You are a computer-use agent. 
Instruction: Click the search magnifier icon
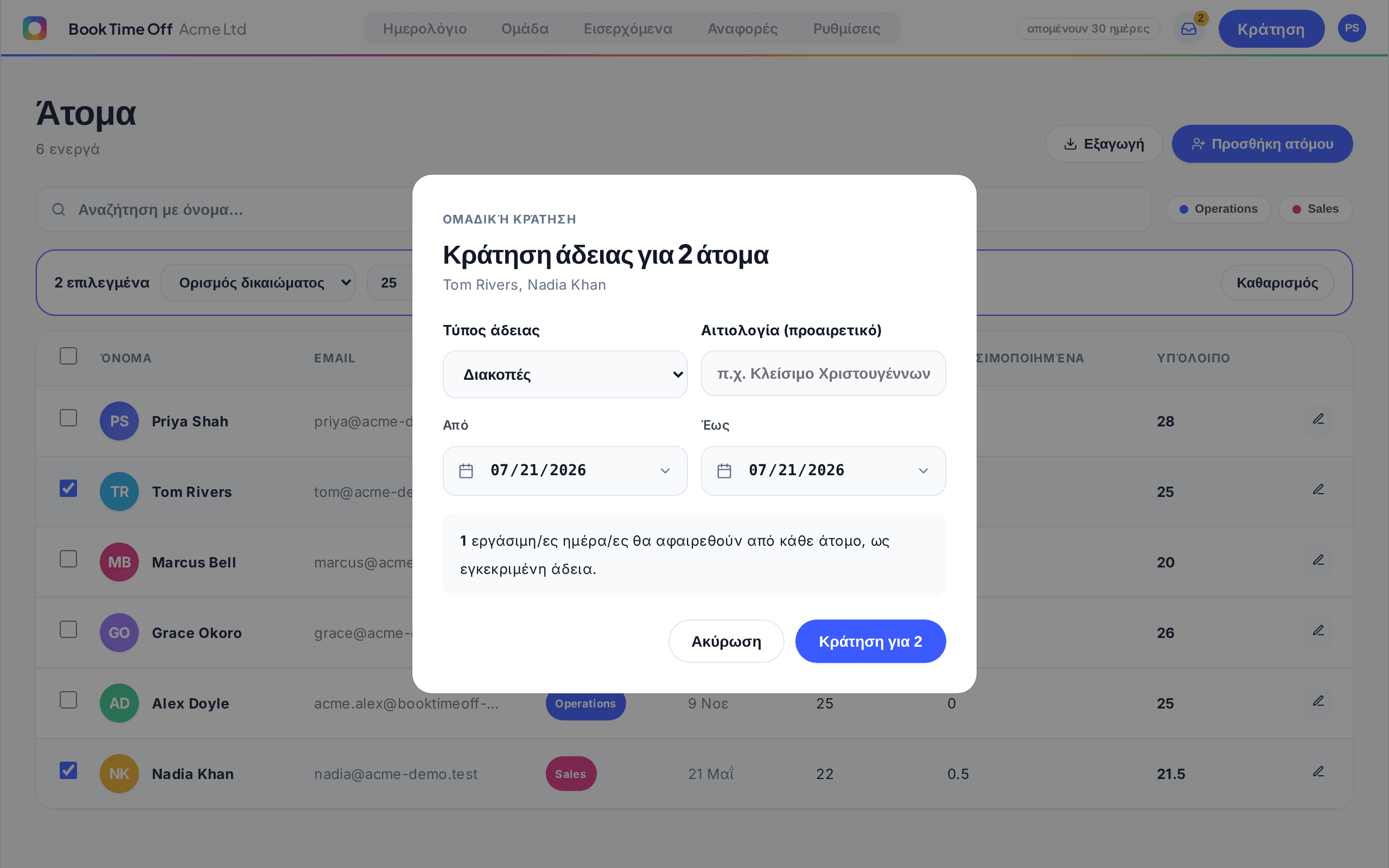click(59, 209)
